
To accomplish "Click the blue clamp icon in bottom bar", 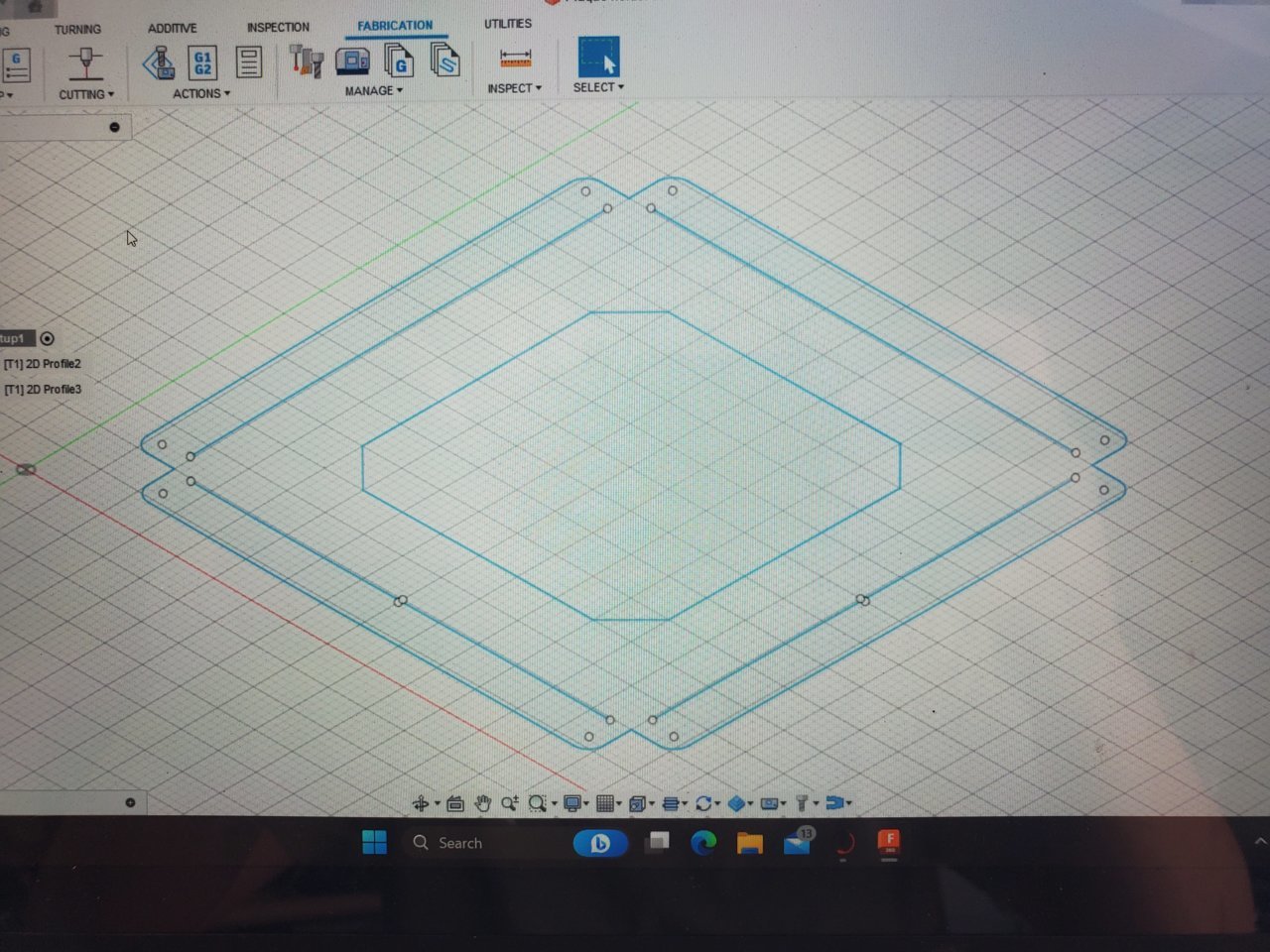I will click(834, 803).
